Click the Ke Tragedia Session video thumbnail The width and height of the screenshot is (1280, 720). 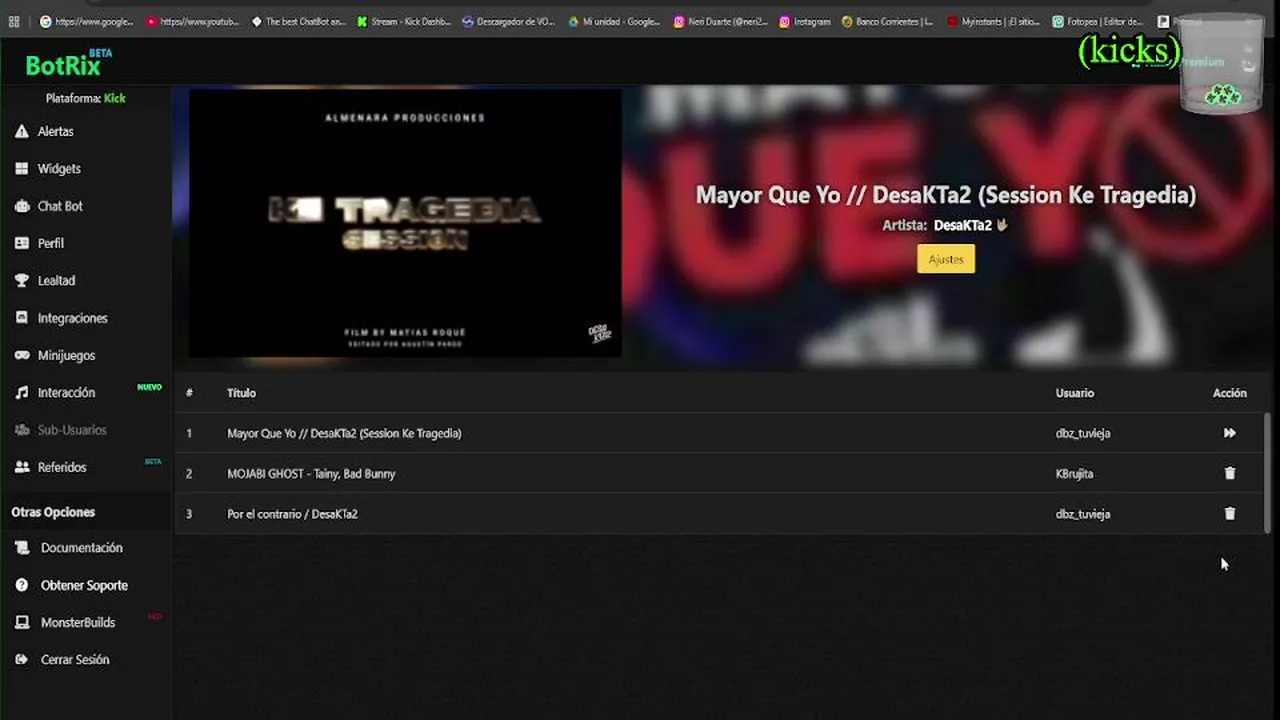(x=405, y=223)
